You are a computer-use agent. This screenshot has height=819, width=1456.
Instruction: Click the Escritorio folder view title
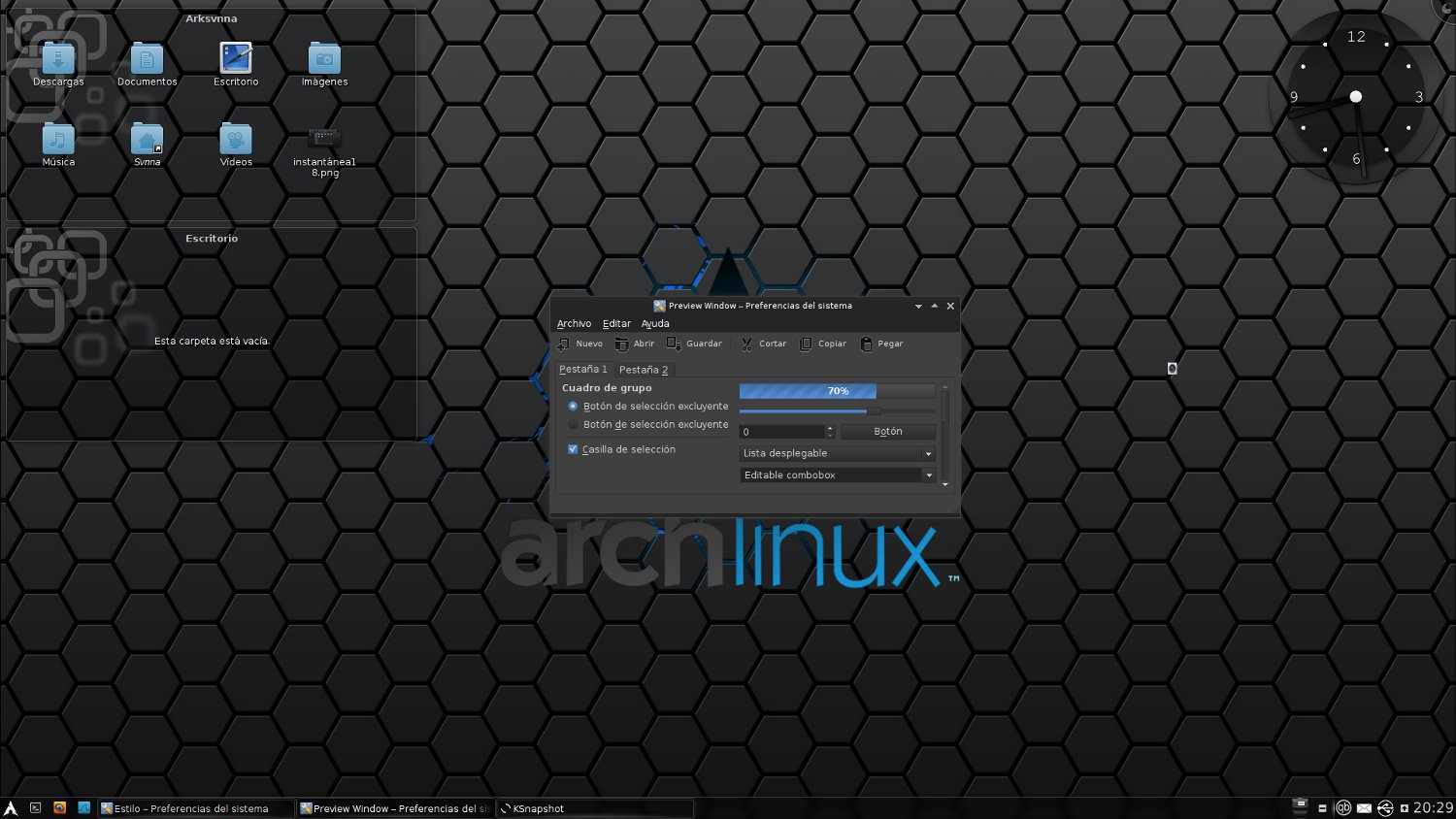pyautogui.click(x=212, y=238)
